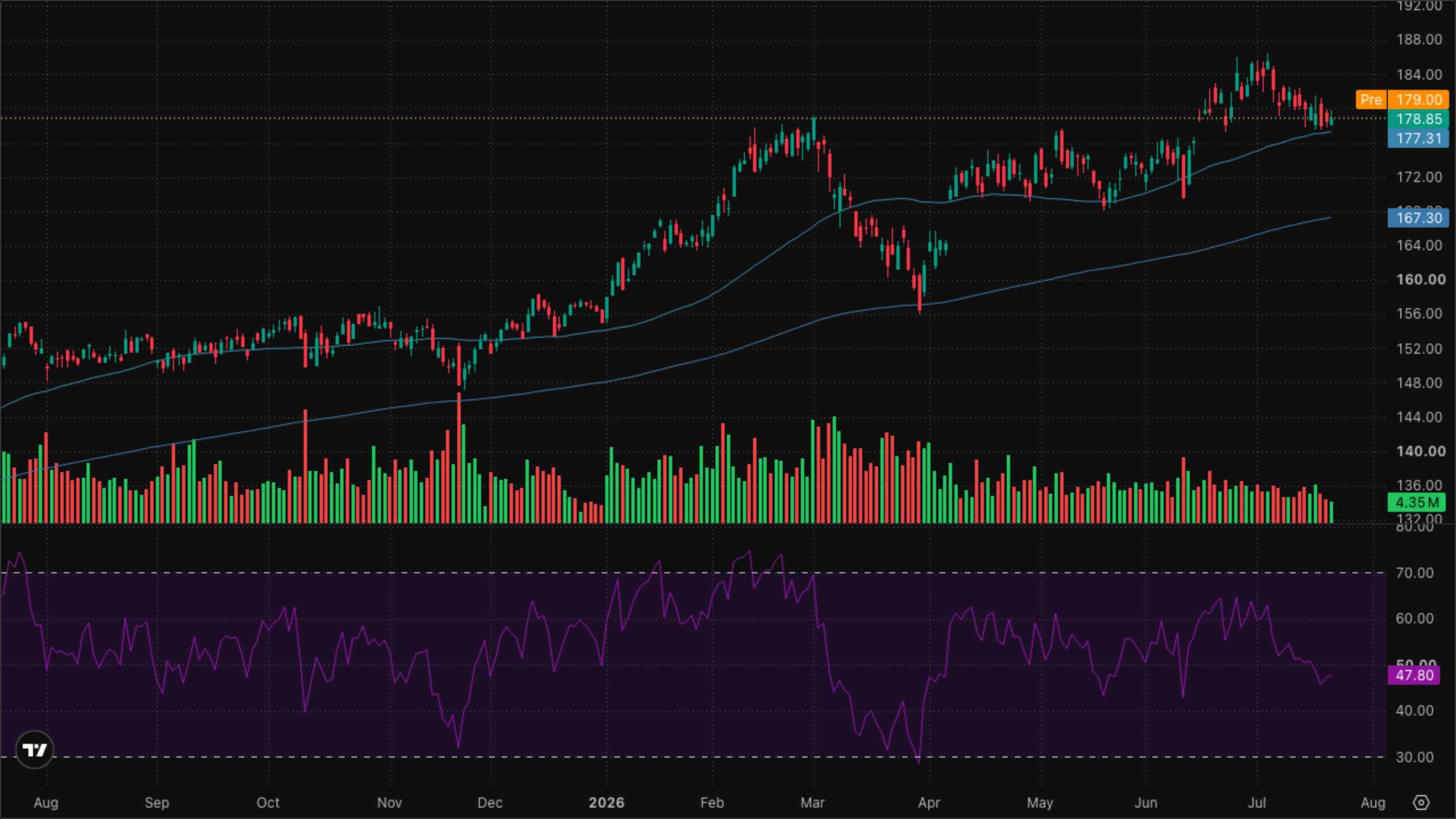The image size is (1456, 819).
Task: Click the bold 160.00 price axis label
Action: 1420,279
